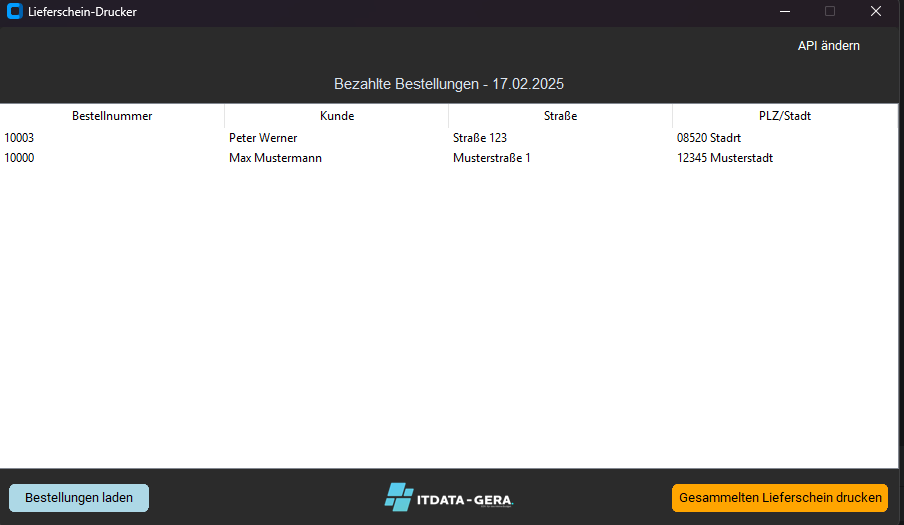The height and width of the screenshot is (525, 904).
Task: Select the Musterstraße 1 cell
Action: pyautogui.click(x=492, y=158)
